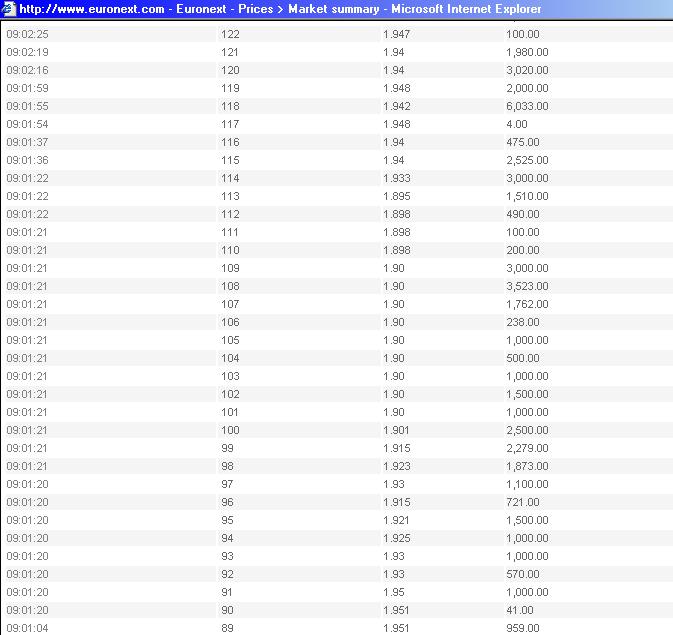Image resolution: width=673 pixels, height=635 pixels.
Task: Click the trade number 105
Action: [x=230, y=341]
